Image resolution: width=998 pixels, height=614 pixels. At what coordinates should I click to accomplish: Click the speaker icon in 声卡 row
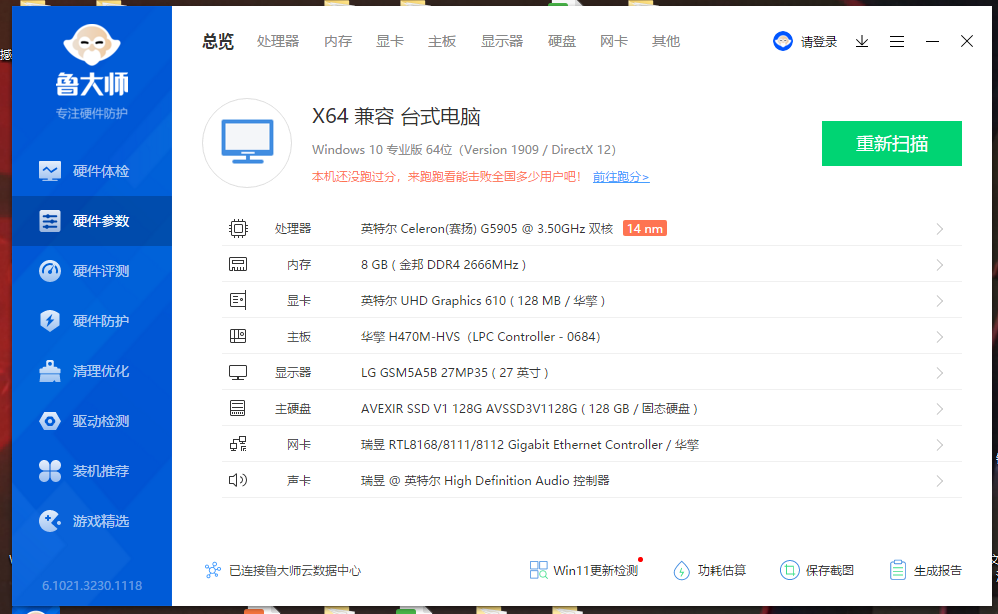[238, 480]
